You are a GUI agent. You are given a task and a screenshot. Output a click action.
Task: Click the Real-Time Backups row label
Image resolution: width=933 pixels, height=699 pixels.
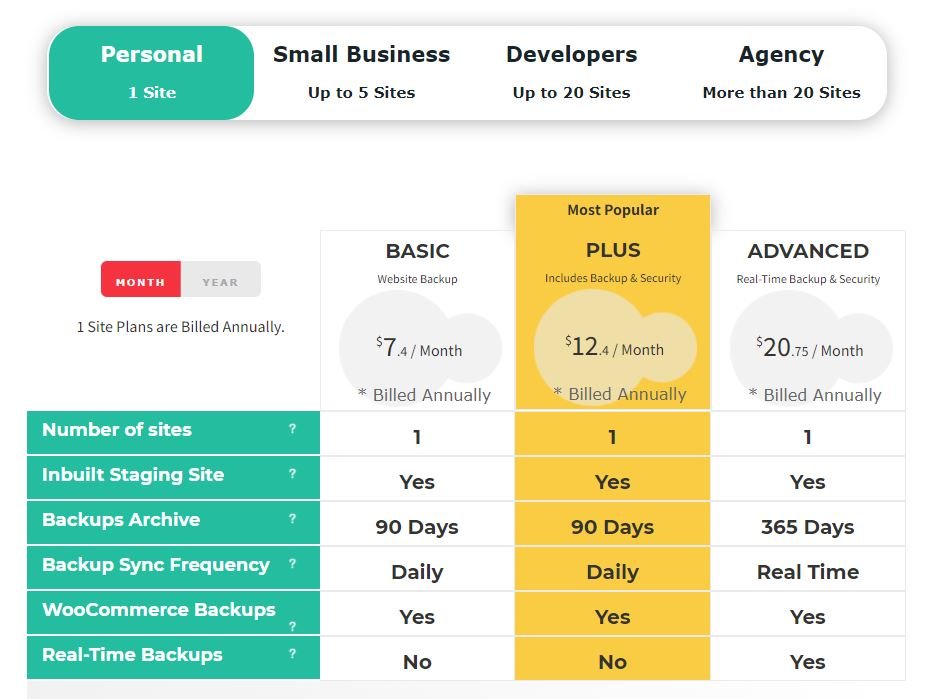pyautogui.click(x=132, y=655)
